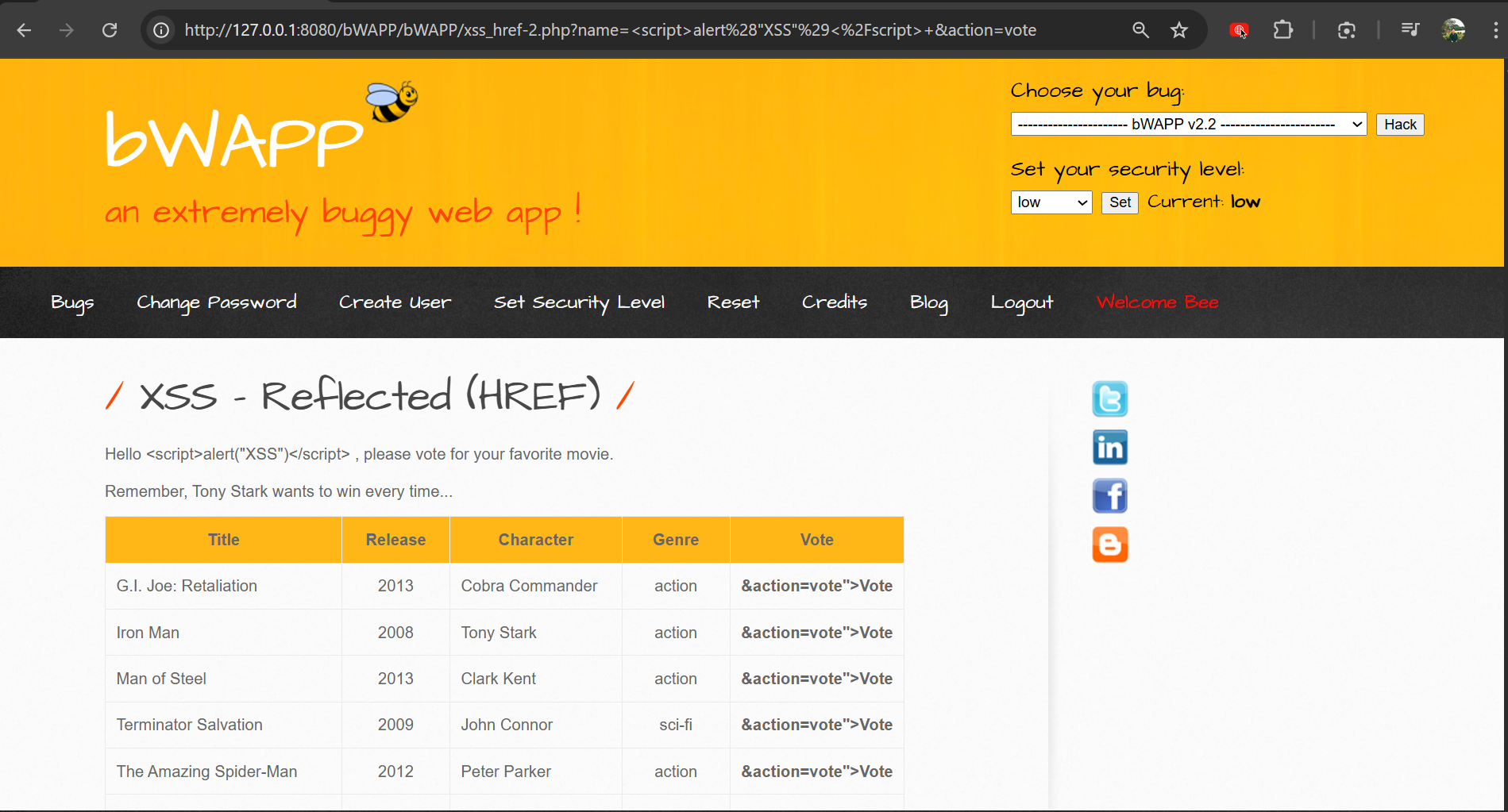Screen dimensions: 1508x812
Task: Open the LinkedIn share icon
Action: pyautogui.click(x=1109, y=448)
